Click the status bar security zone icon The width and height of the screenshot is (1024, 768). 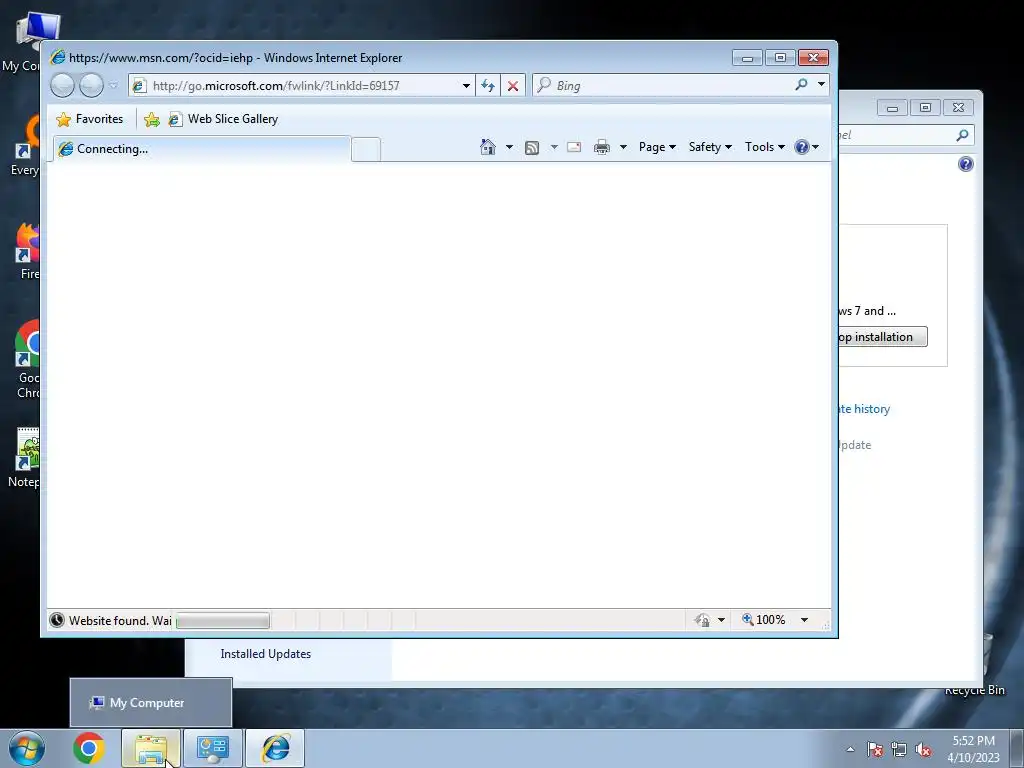coord(702,620)
